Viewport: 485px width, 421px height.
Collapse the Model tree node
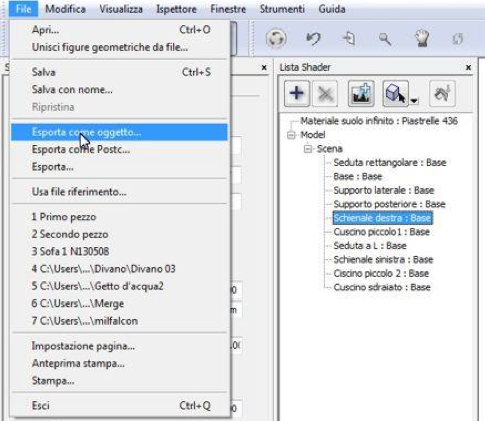291,135
